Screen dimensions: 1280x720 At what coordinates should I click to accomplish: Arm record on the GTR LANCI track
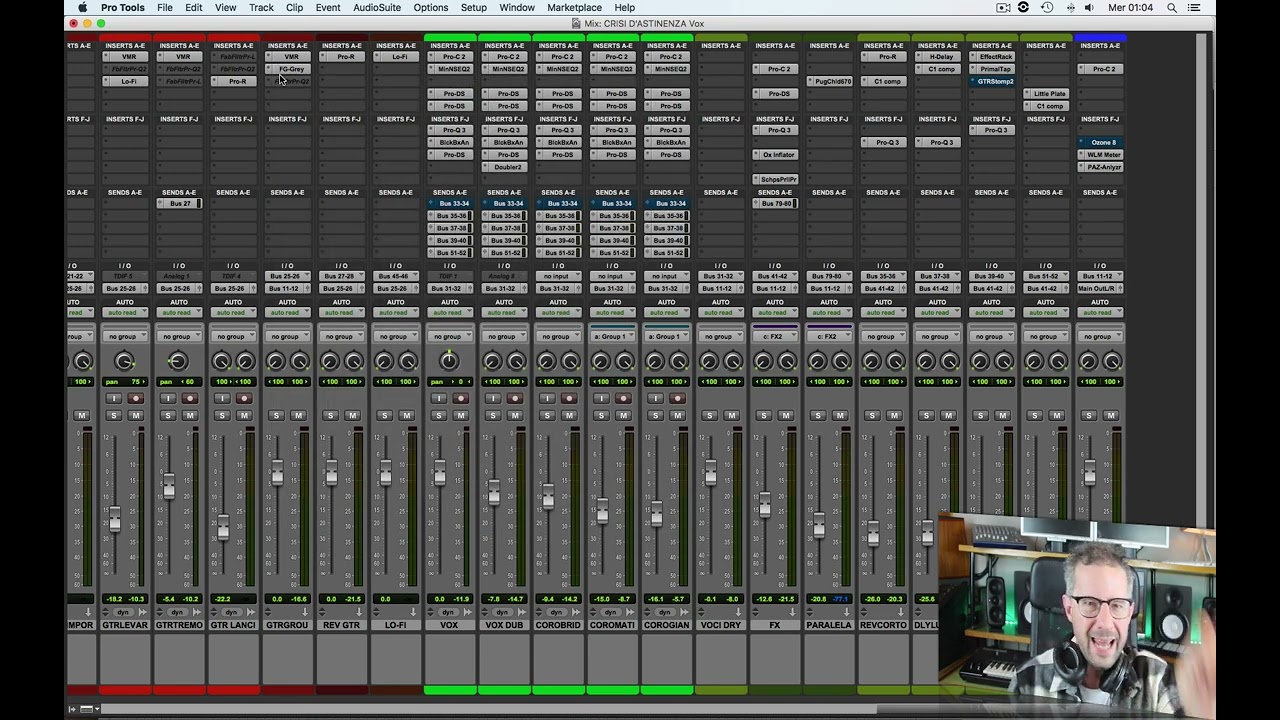coord(245,399)
